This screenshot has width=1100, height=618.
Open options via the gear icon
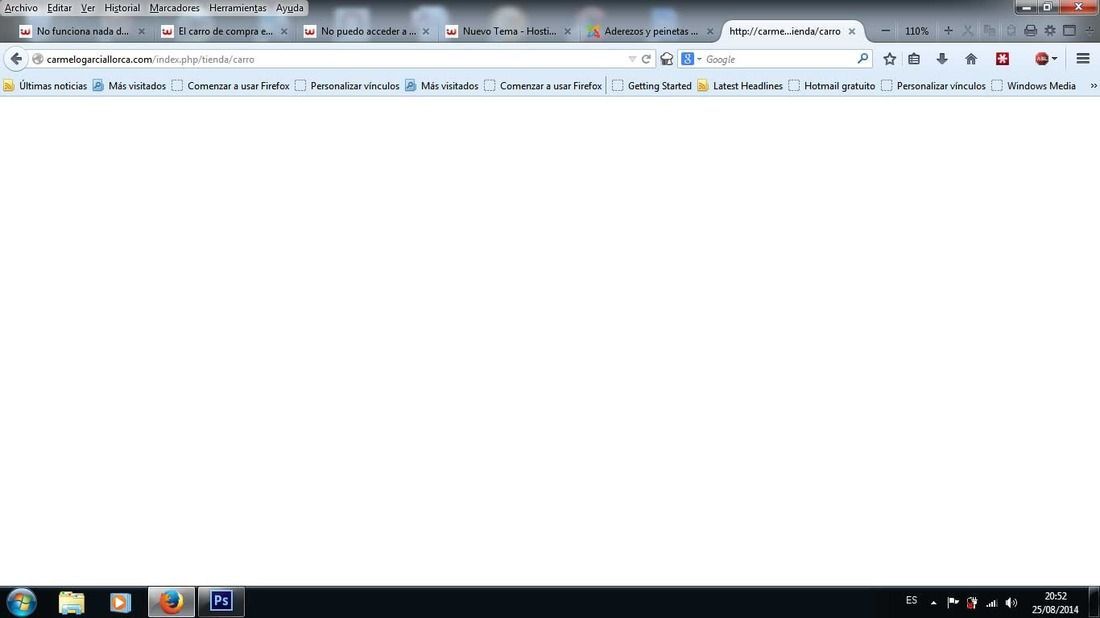[x=1050, y=31]
